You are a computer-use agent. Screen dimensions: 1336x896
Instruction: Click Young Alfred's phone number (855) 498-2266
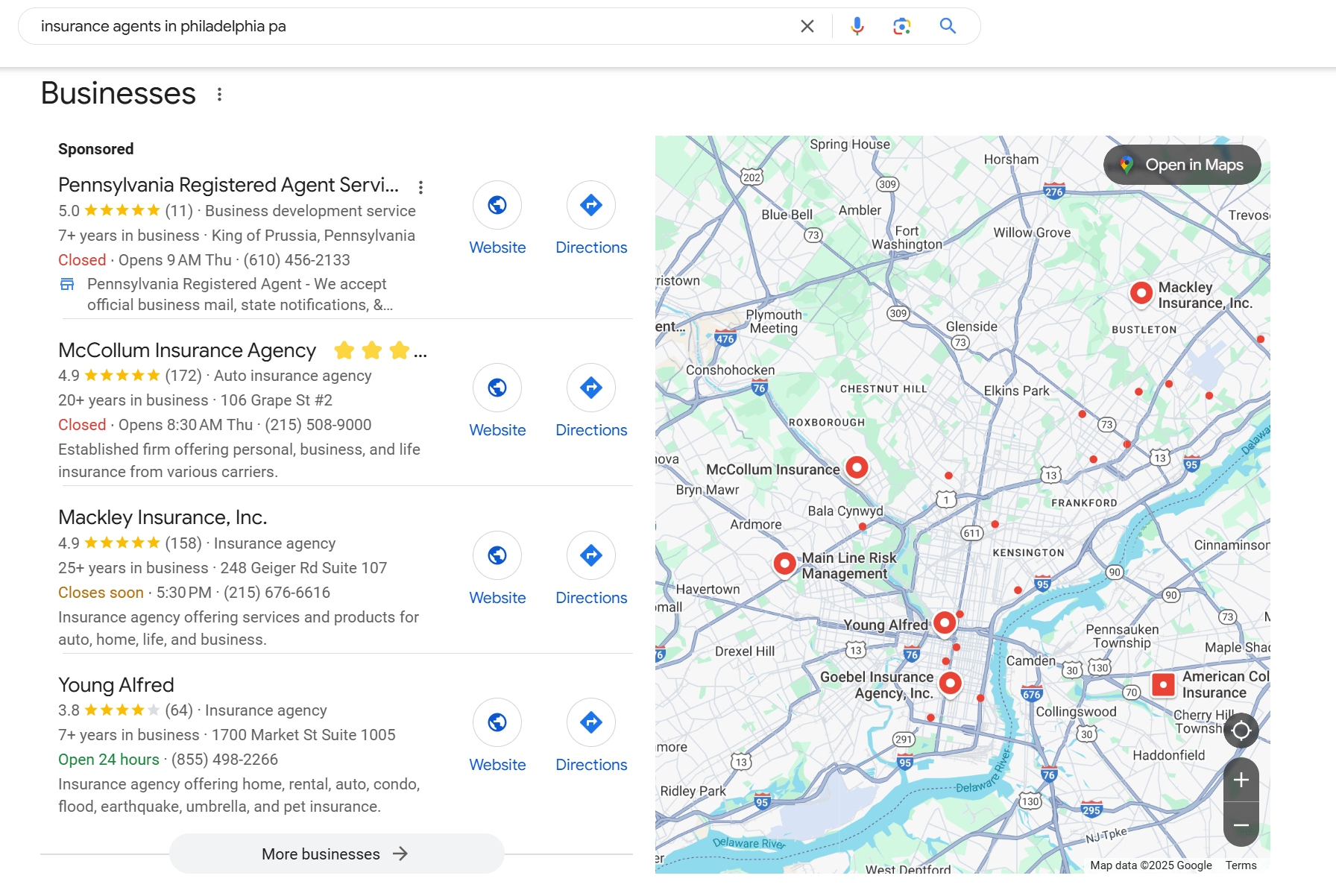(x=224, y=760)
